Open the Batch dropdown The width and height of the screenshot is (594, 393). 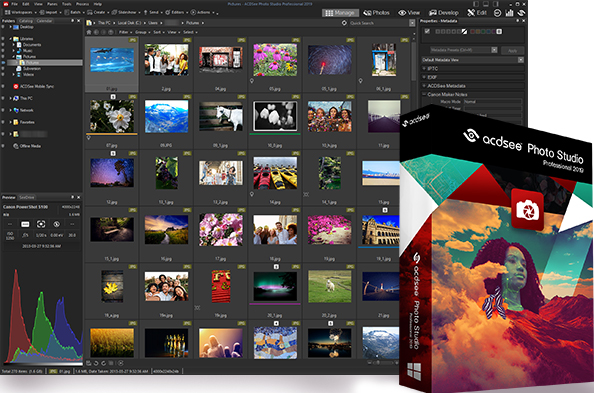[75, 13]
